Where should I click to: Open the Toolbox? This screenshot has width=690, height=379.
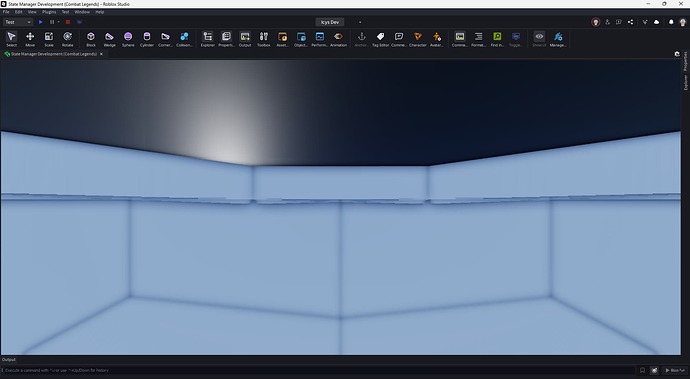[264, 39]
